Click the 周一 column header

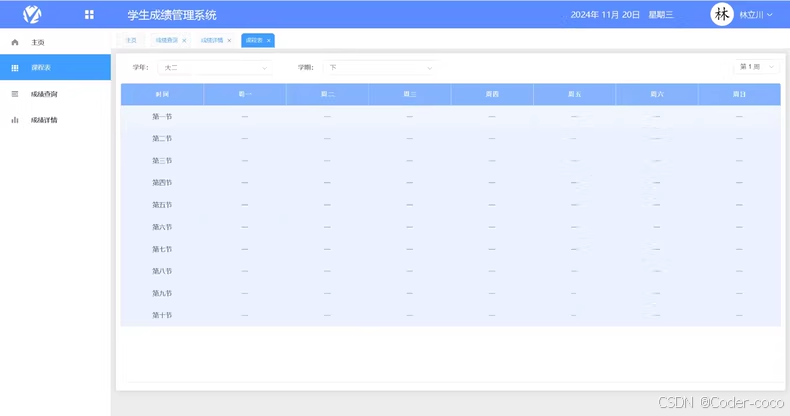(x=245, y=94)
